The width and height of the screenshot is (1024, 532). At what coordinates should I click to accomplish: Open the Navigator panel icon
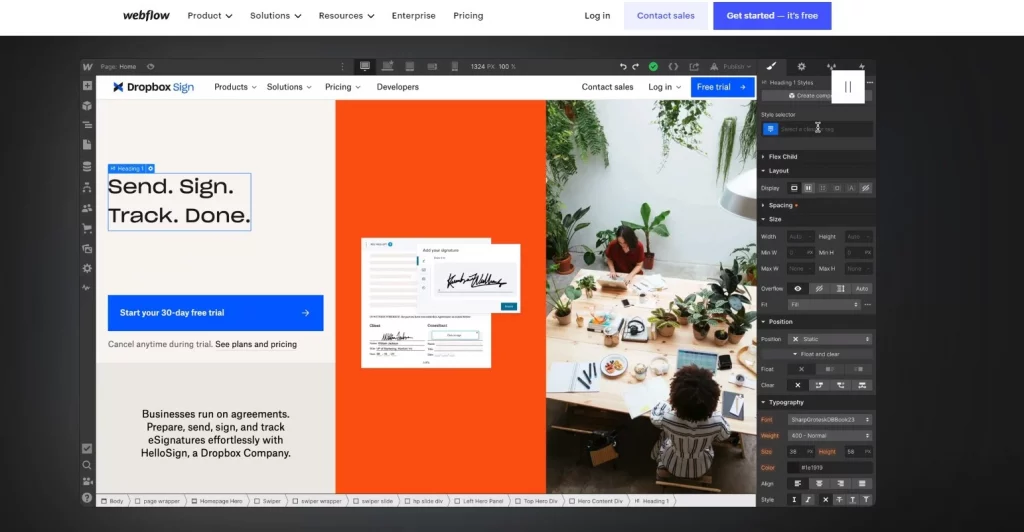(x=88, y=125)
